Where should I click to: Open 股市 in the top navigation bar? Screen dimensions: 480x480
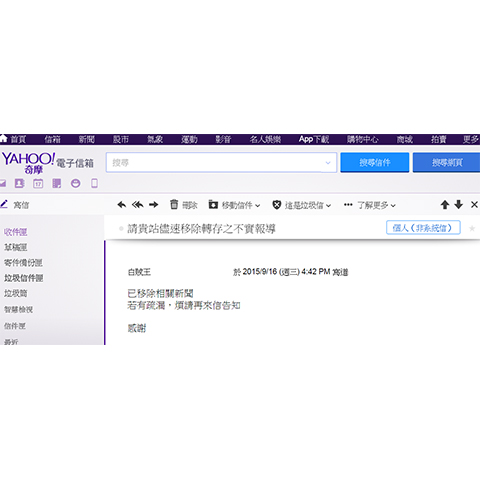click(121, 139)
